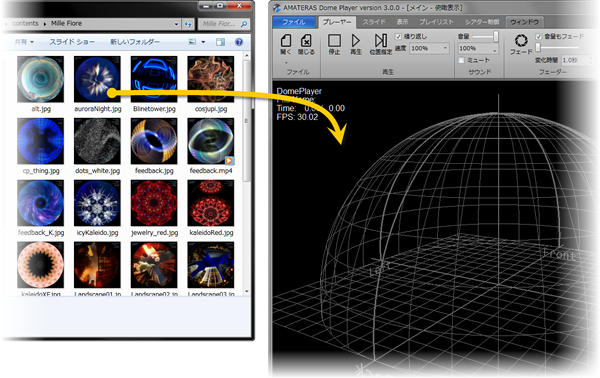Click the blue help icon in Explorer
This screenshot has width=600, height=378.
[x=239, y=42]
